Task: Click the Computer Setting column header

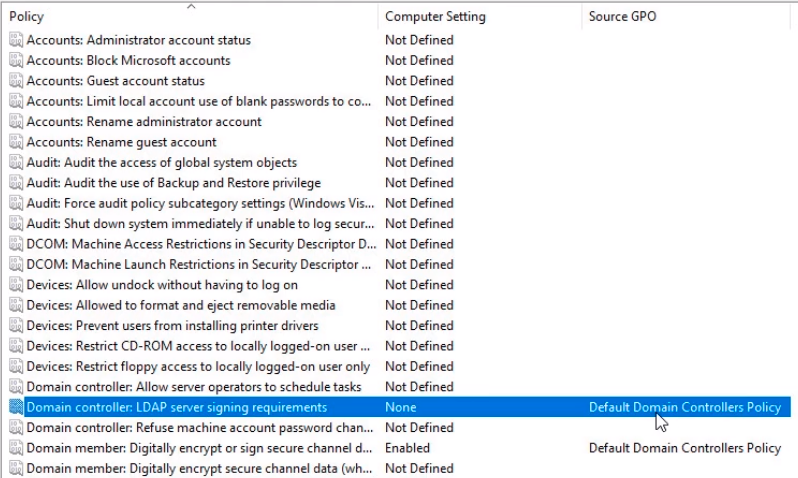Action: tap(435, 17)
